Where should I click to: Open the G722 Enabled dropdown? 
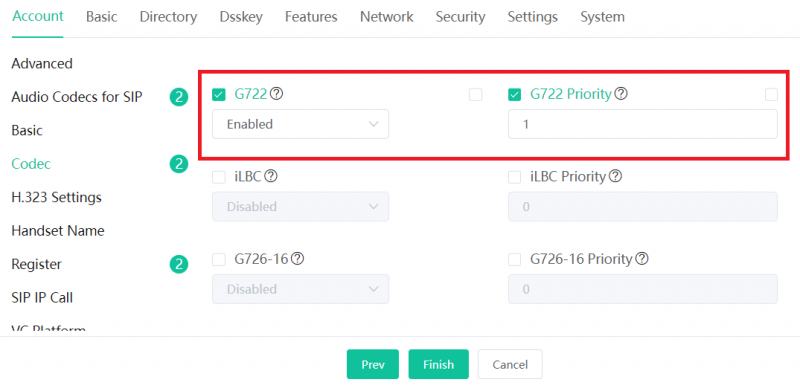(301, 124)
